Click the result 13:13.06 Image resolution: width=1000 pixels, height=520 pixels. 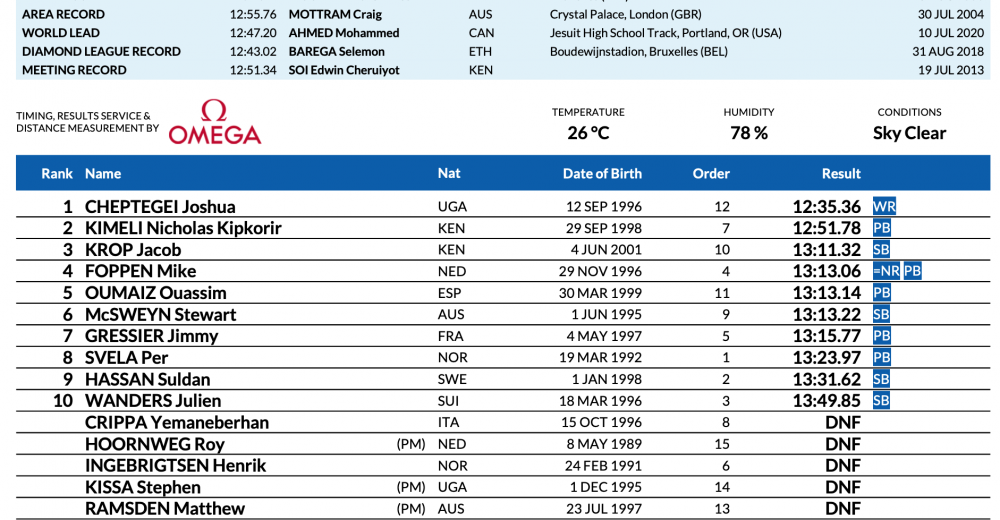[827, 271]
